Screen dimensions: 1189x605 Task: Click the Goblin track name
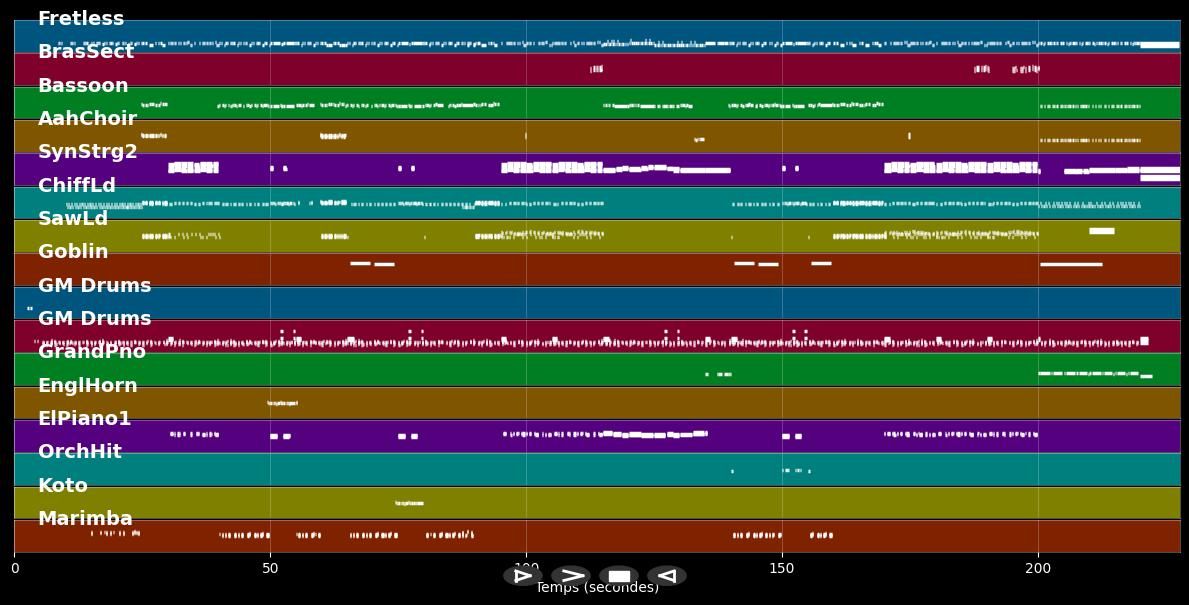click(73, 251)
